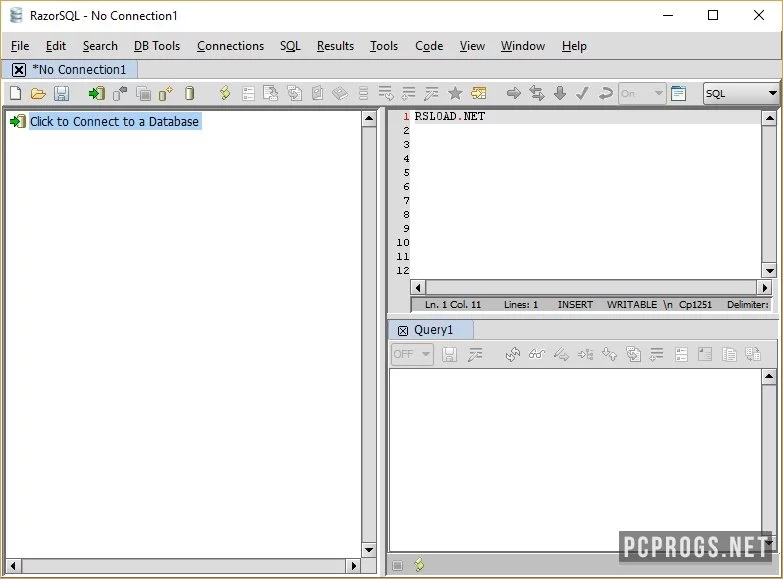
Task: Open the Search menu
Action: point(100,46)
